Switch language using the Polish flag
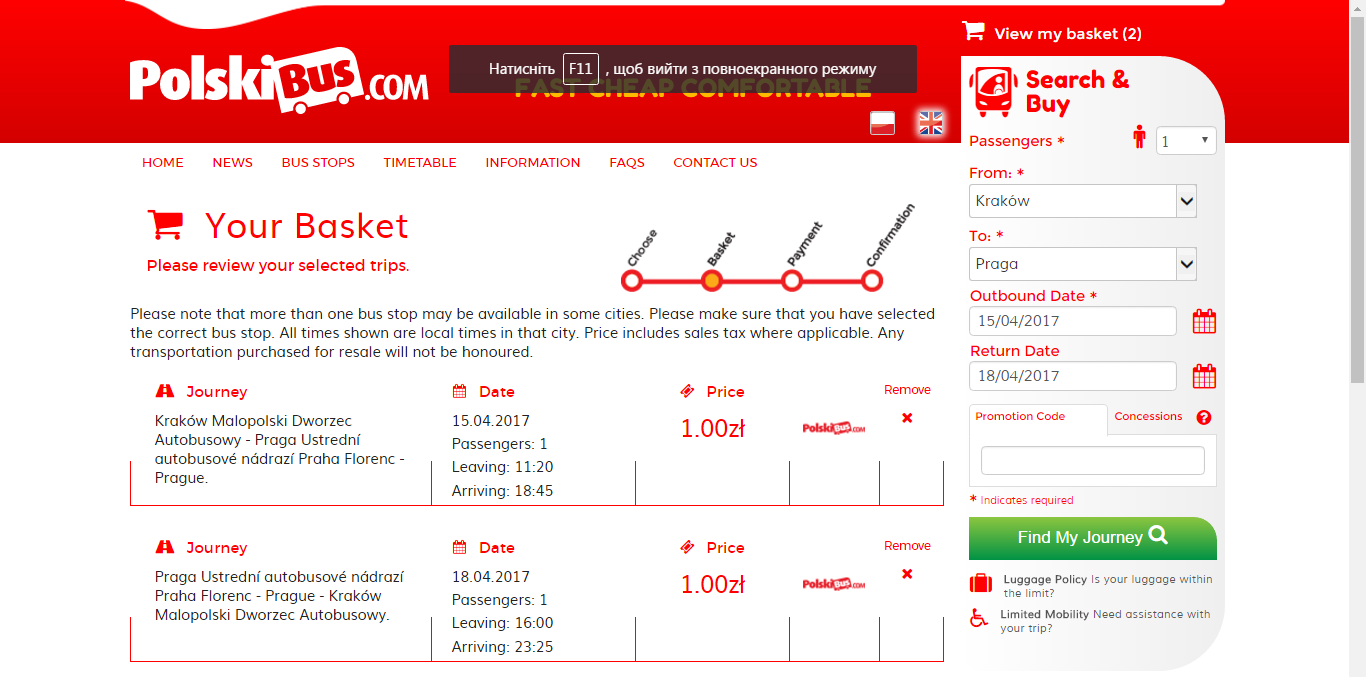This screenshot has height=677, width=1366. pos(882,123)
